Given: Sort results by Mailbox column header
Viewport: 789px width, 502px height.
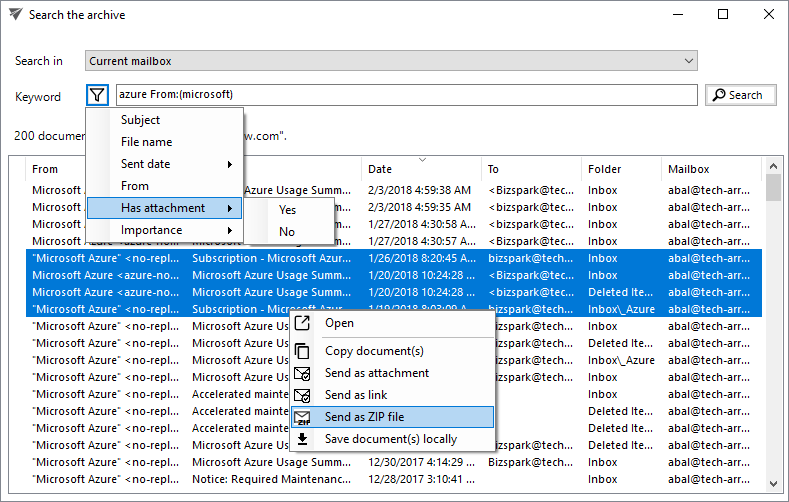Looking at the screenshot, I should (x=688, y=169).
